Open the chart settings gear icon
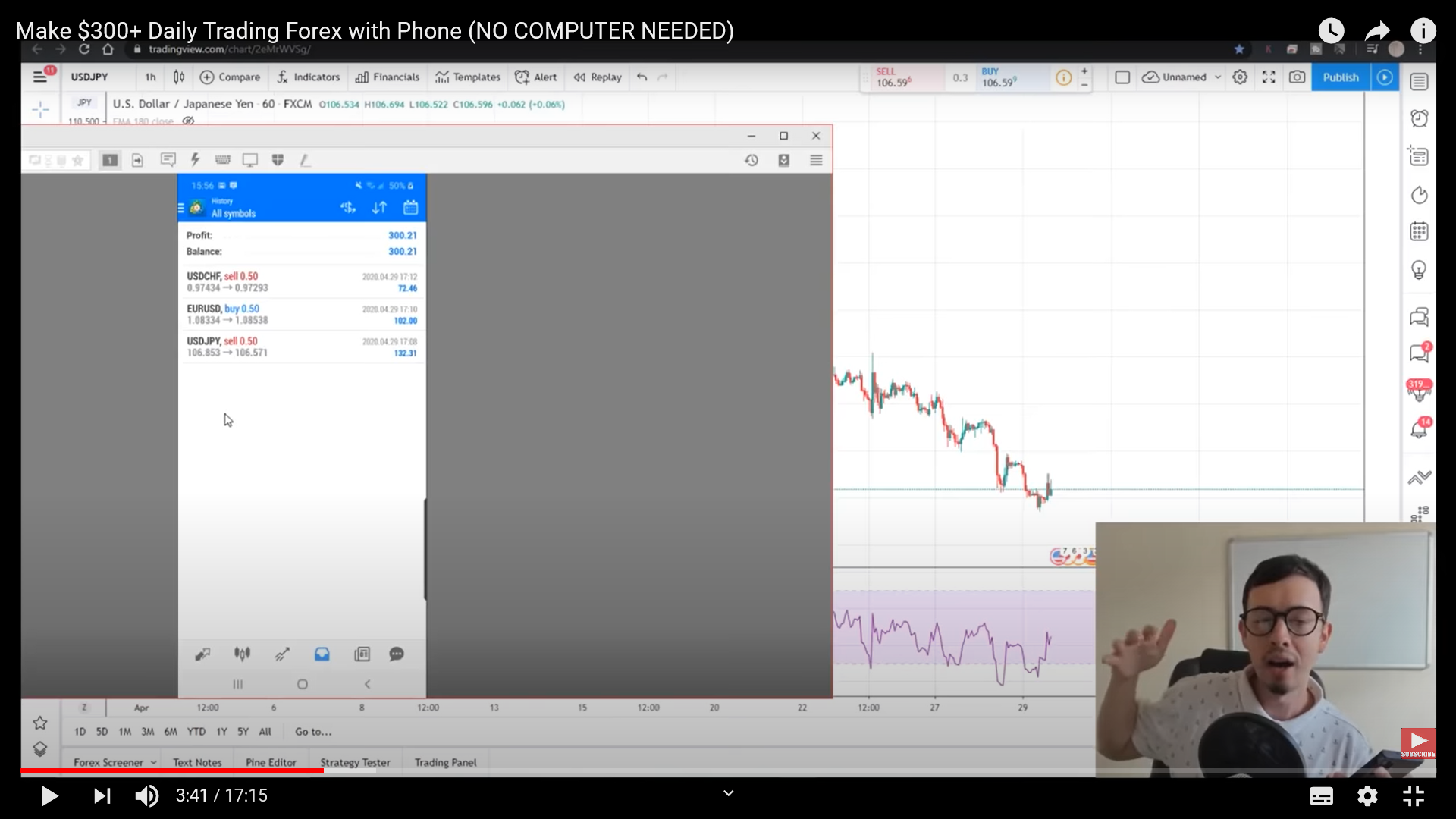Screen dimensions: 1456x819 point(1240,77)
